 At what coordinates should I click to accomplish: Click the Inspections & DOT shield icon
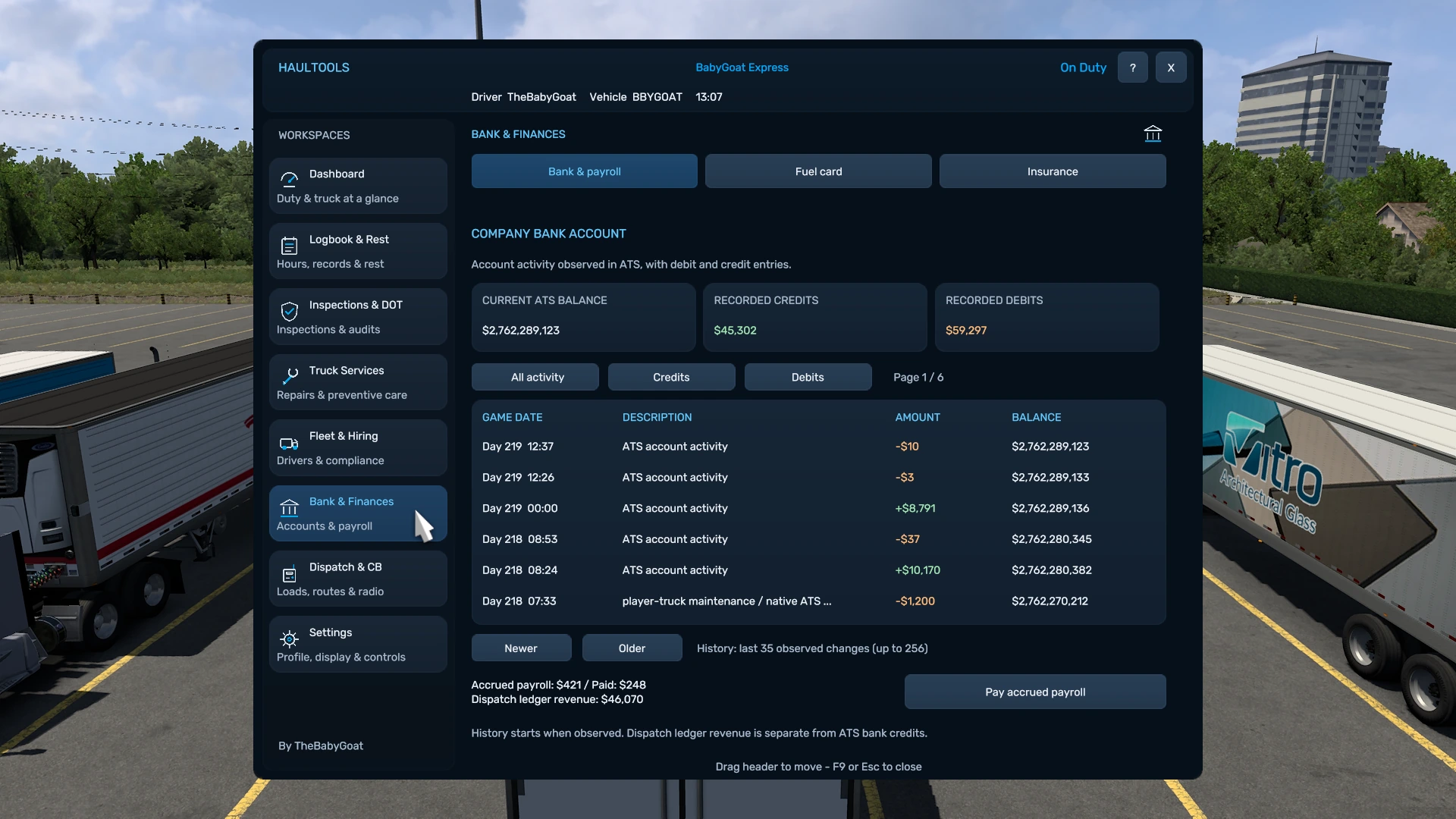tap(289, 311)
